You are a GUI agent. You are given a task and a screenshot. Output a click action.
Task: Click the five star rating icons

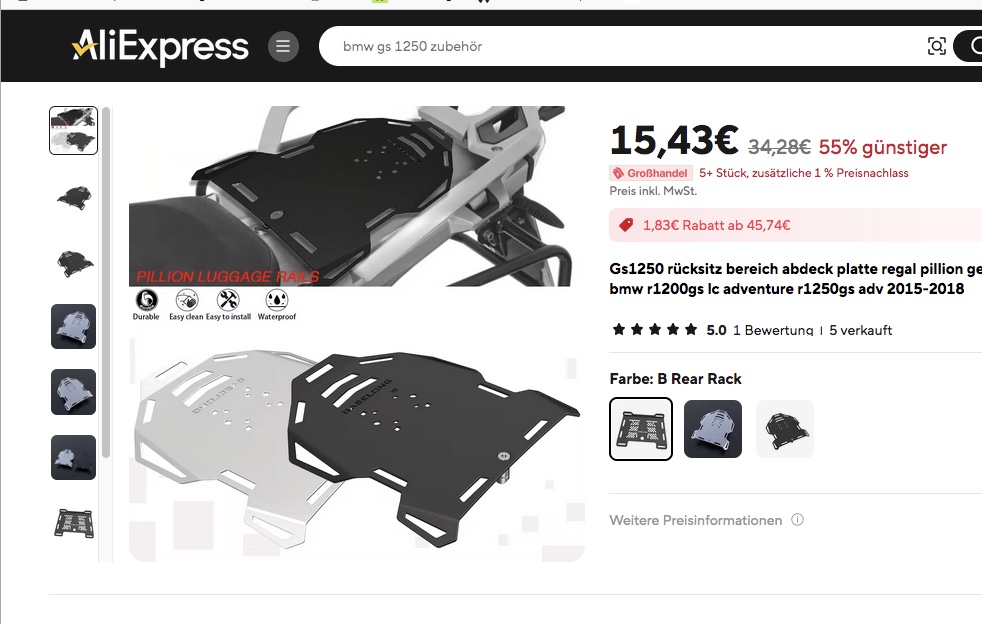655,330
